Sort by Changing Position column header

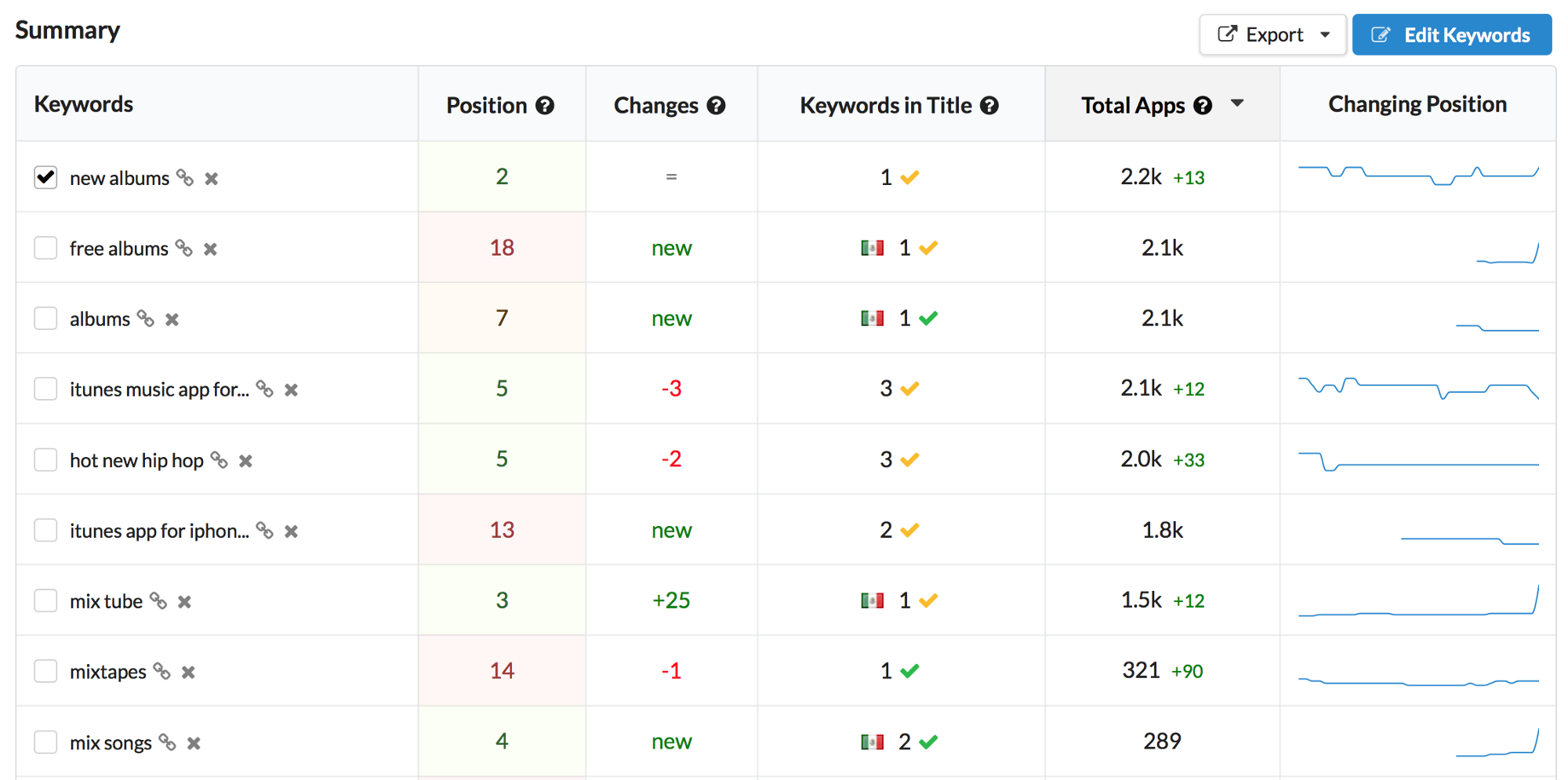[x=1417, y=104]
